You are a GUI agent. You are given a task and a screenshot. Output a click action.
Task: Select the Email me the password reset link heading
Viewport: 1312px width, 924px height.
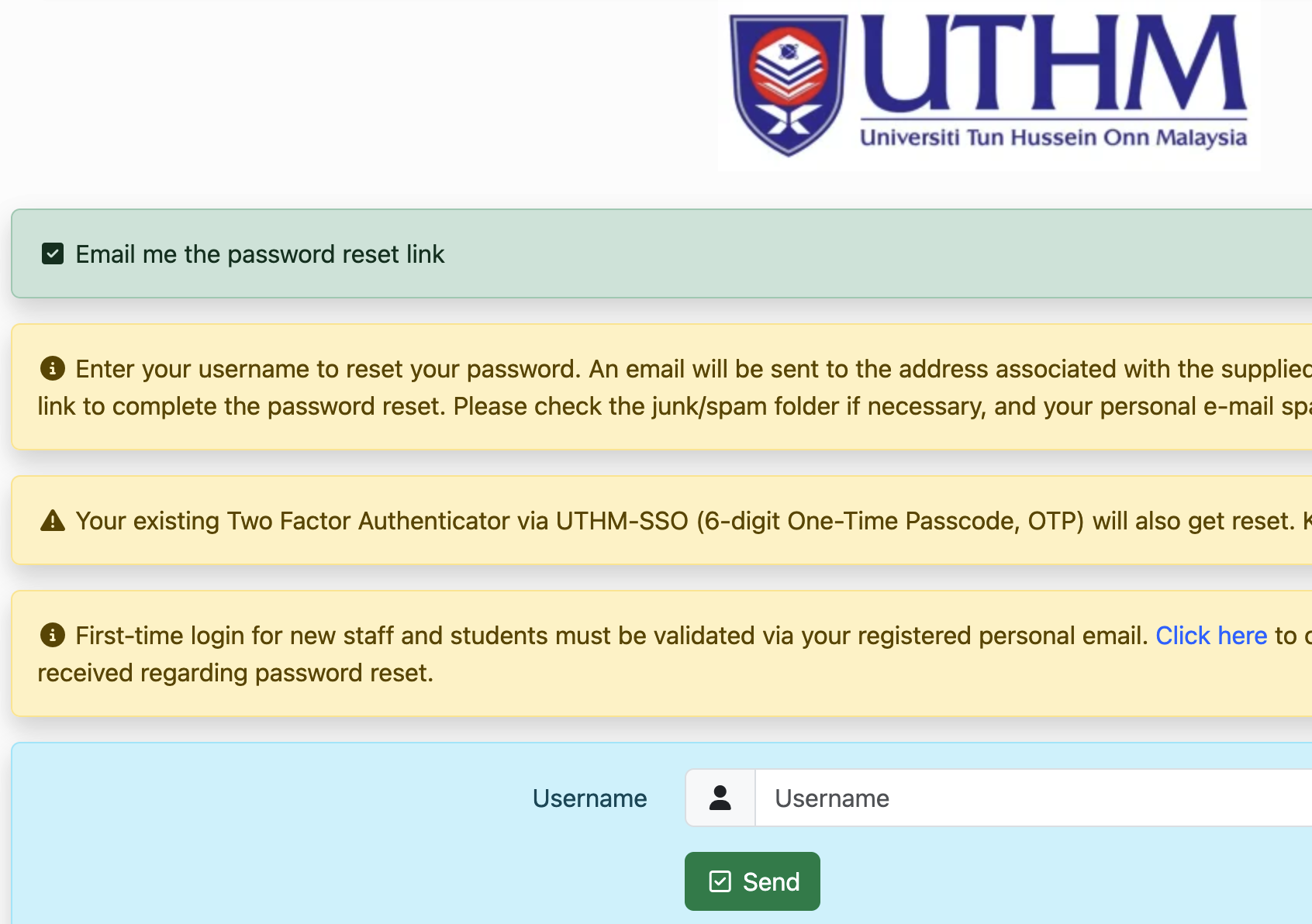[x=260, y=254]
